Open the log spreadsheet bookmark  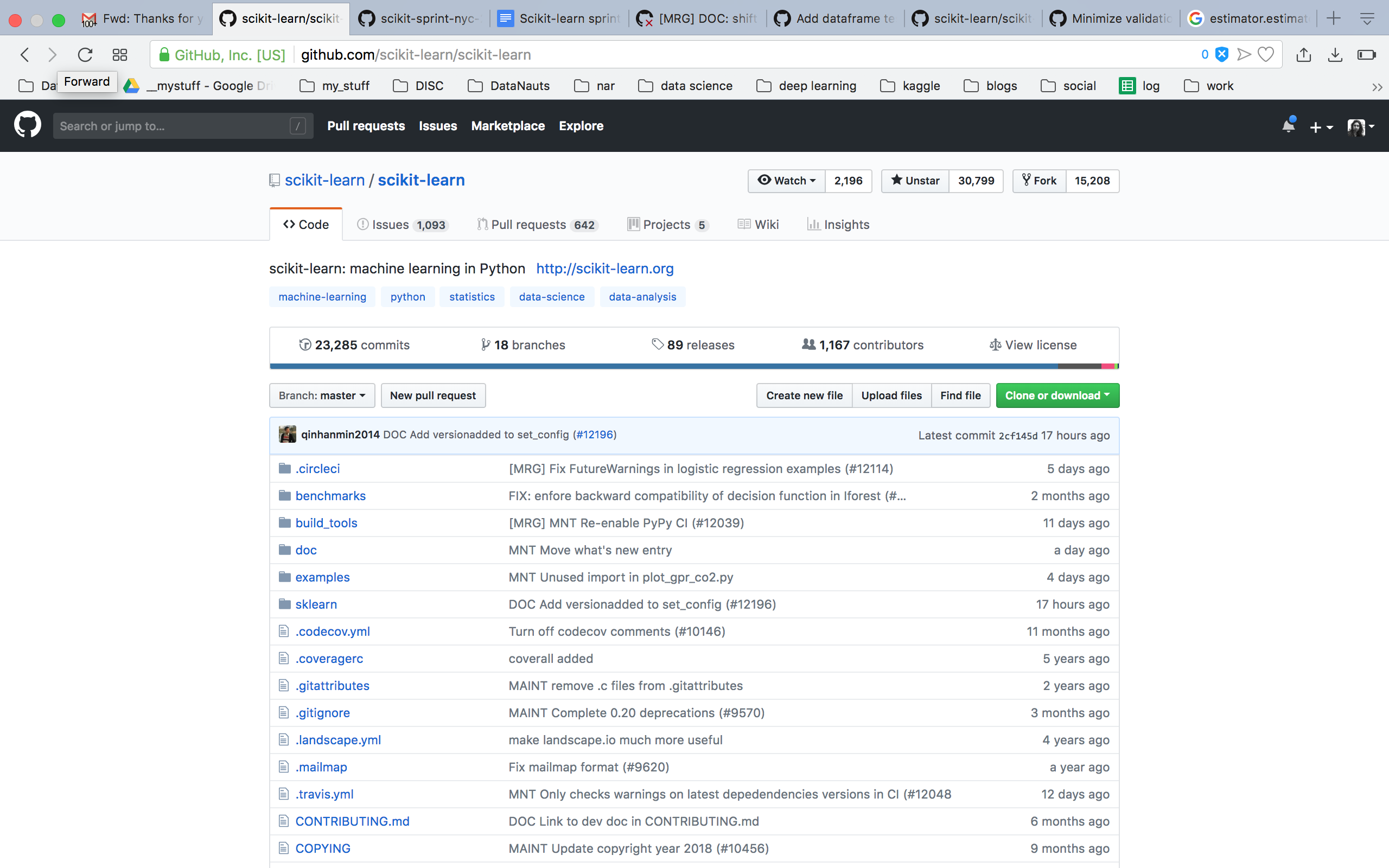pos(1139,86)
